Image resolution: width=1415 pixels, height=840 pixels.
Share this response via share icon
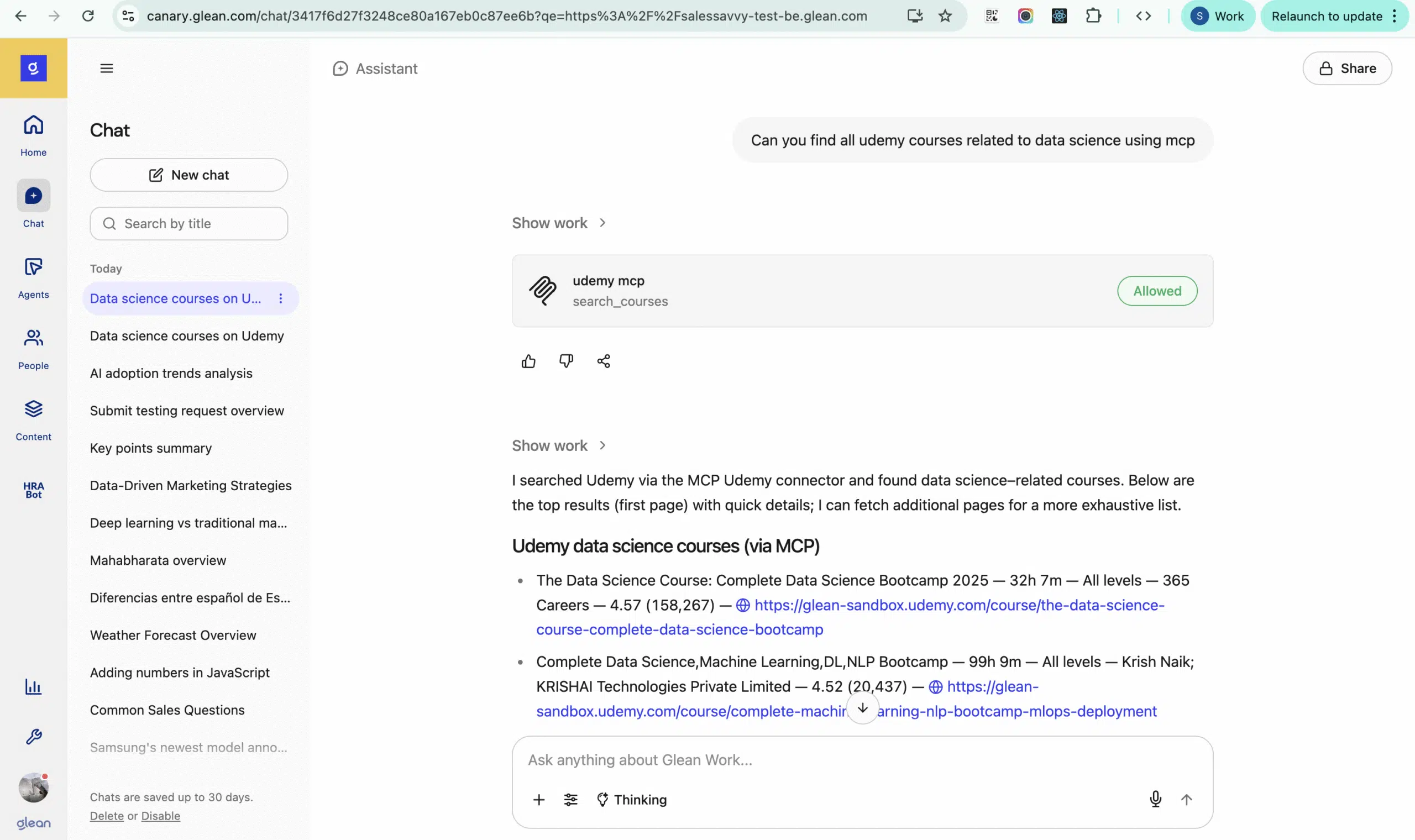click(x=604, y=361)
